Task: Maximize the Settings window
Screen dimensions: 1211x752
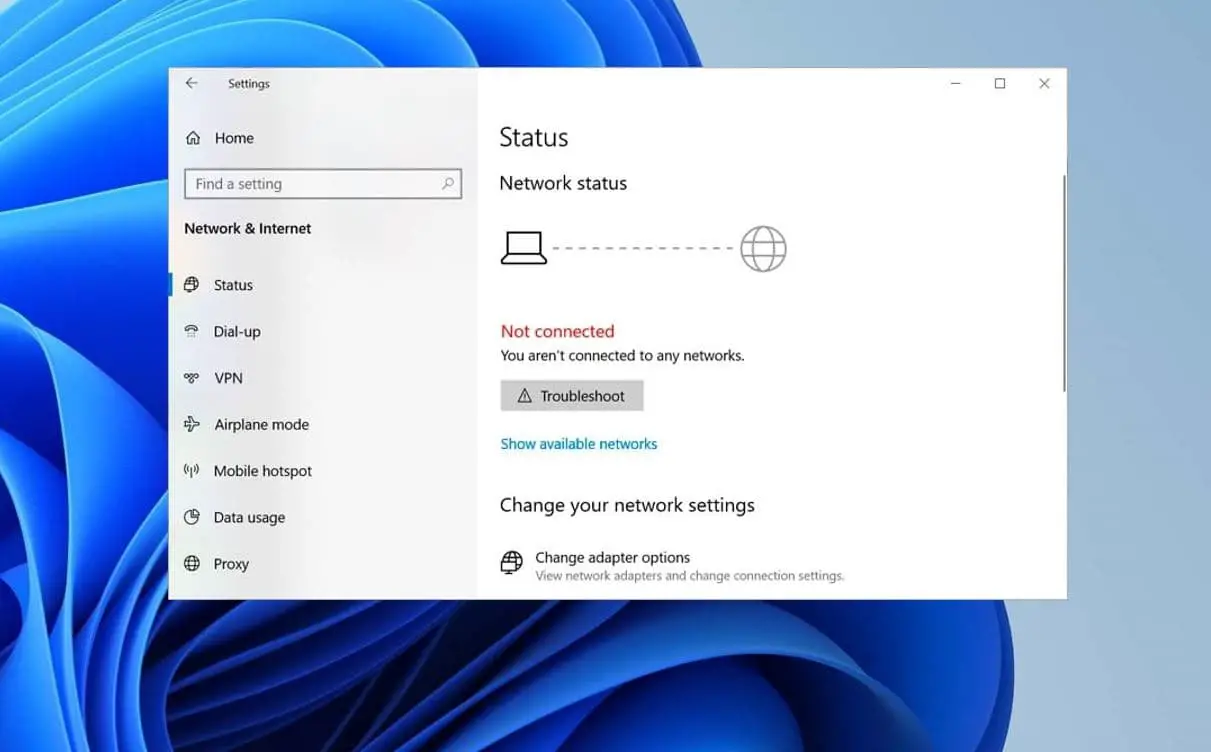Action: click(x=999, y=84)
